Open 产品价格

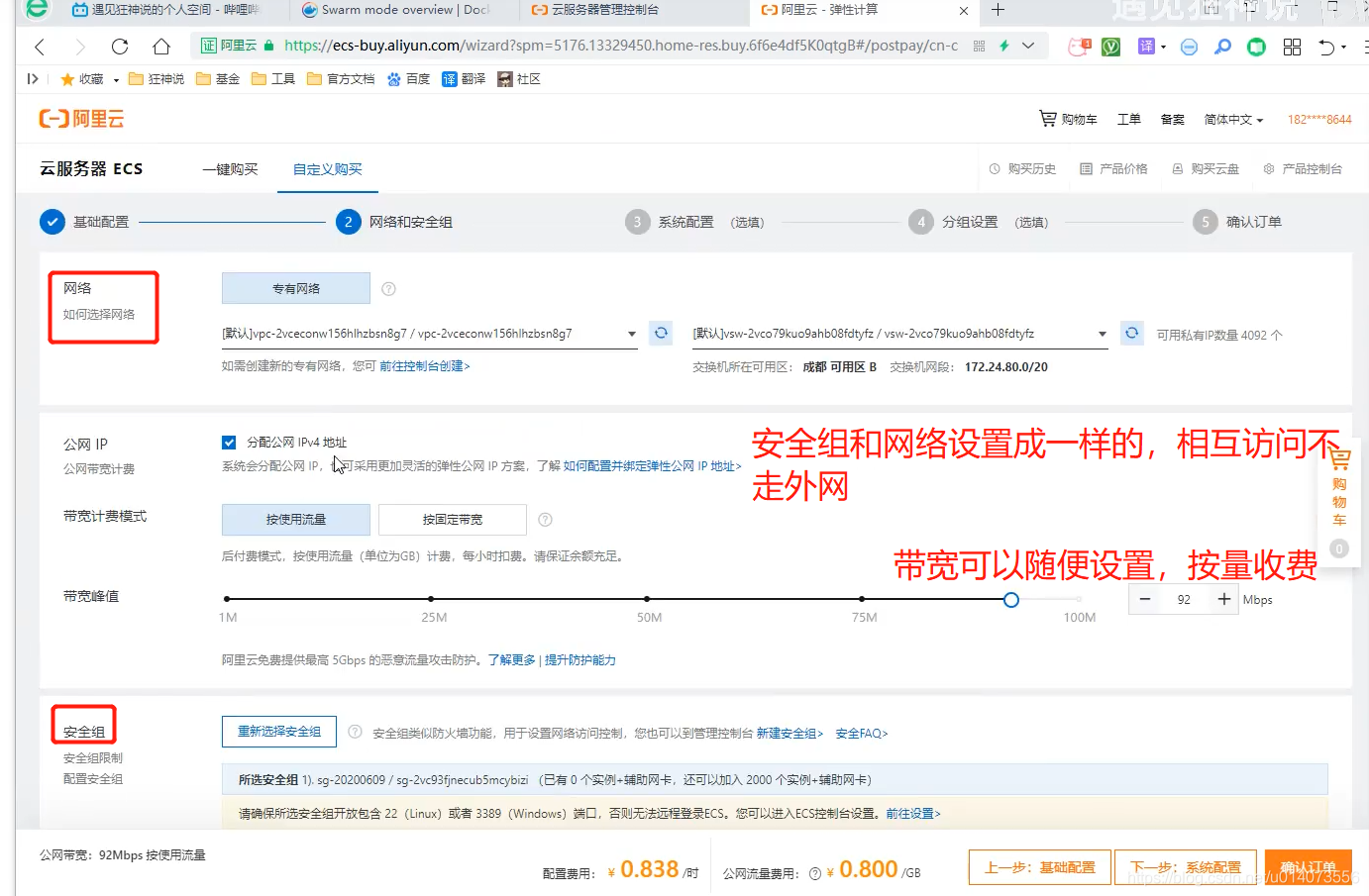(x=1113, y=169)
